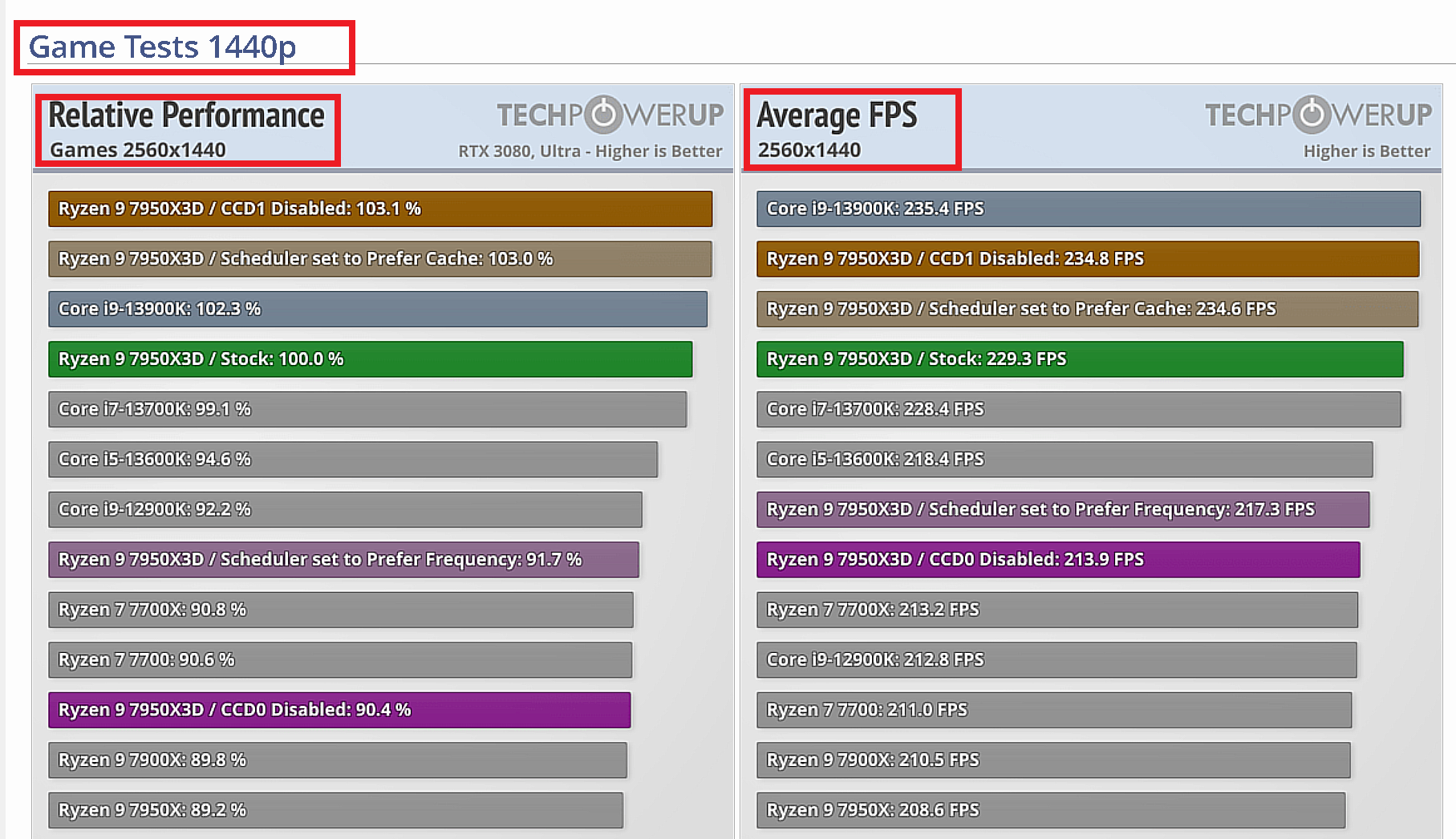Select bar 'Ryzen 9 7900X: 89.8 %'
1456x839 pixels.
coord(338,760)
